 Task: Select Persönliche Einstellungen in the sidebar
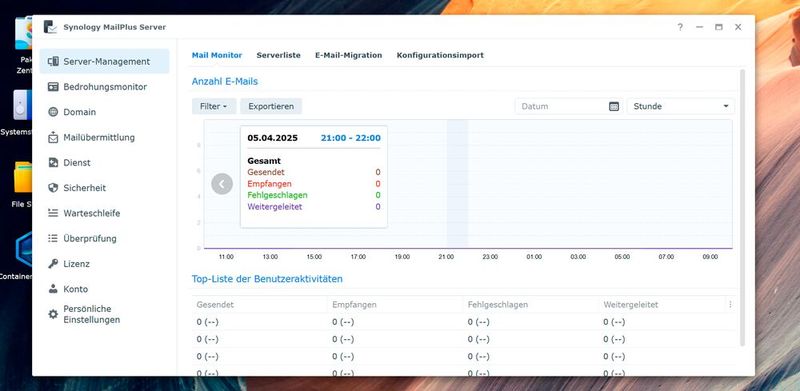(x=104, y=314)
